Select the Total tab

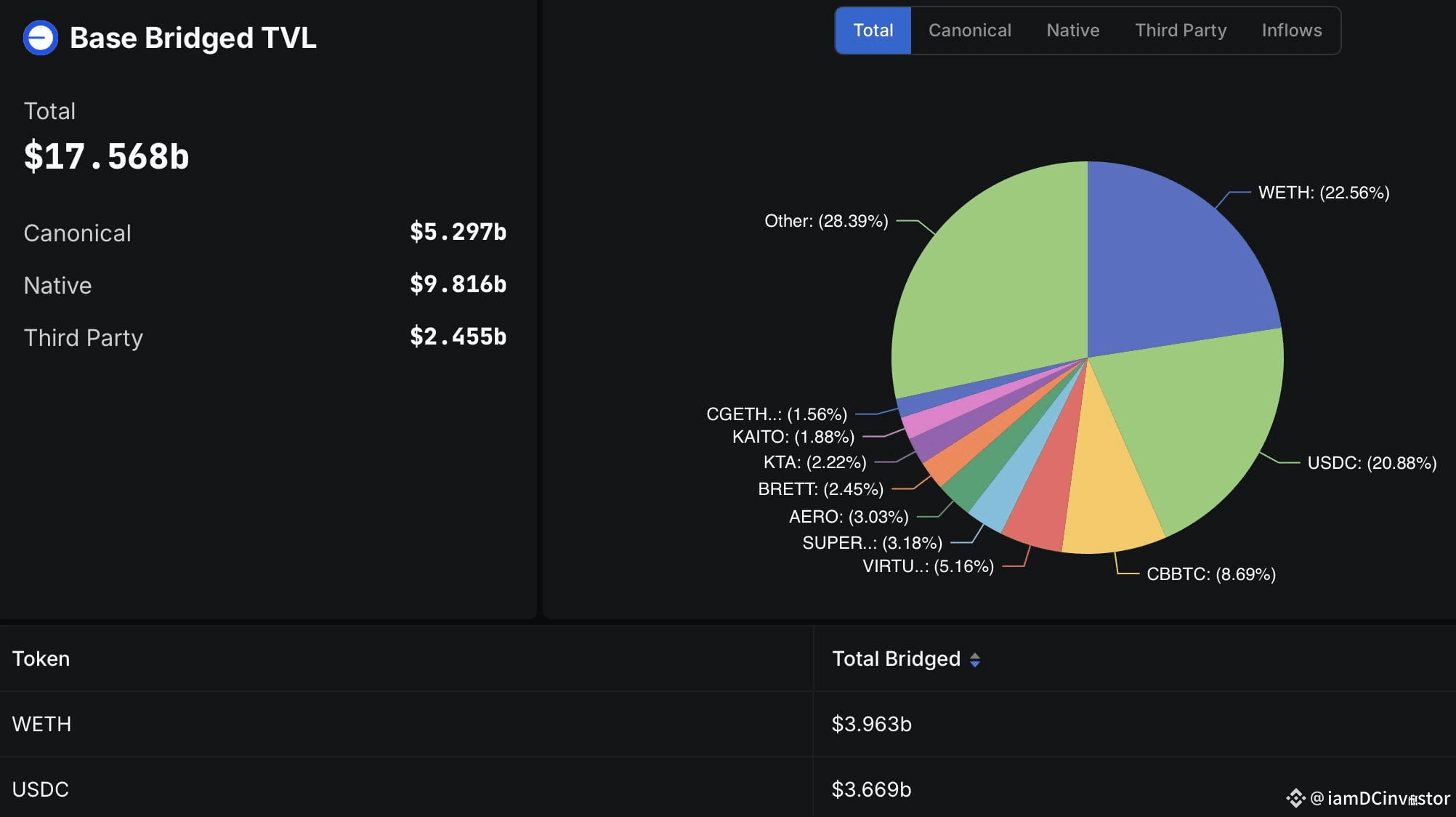pyautogui.click(x=873, y=31)
